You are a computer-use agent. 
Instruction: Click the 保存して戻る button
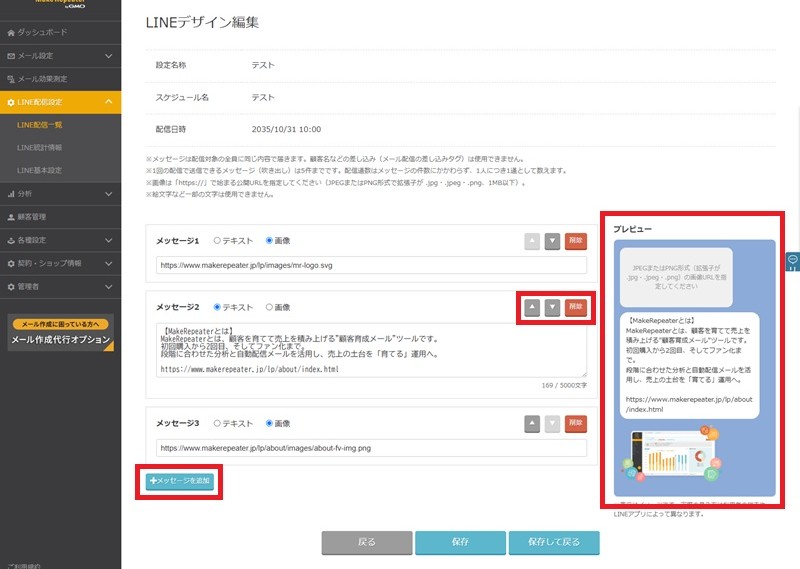(x=554, y=542)
